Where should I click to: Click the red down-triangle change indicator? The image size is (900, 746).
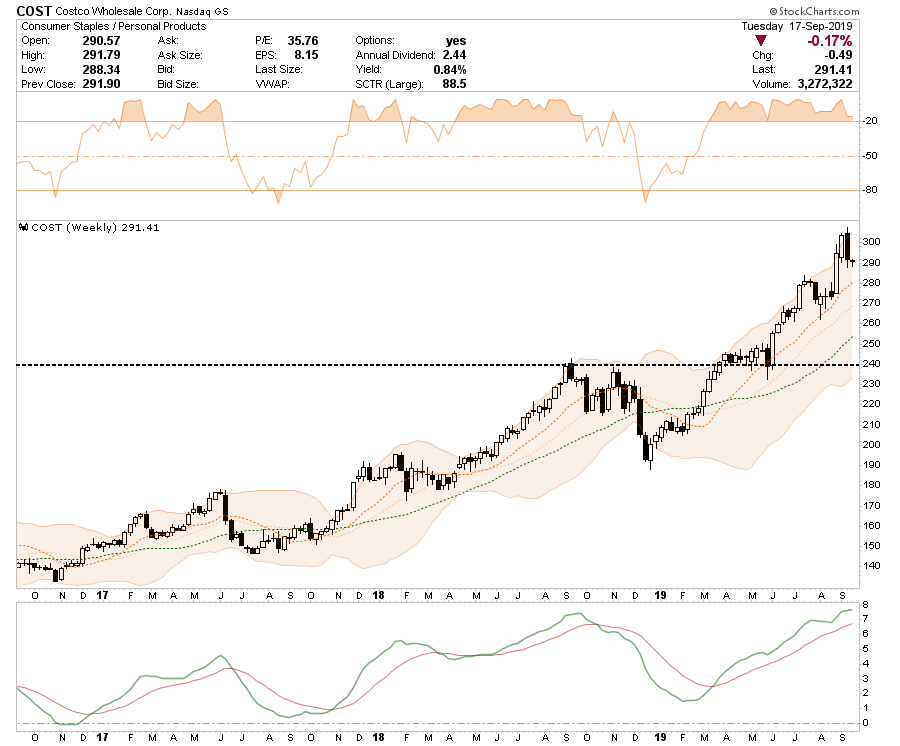(761, 41)
